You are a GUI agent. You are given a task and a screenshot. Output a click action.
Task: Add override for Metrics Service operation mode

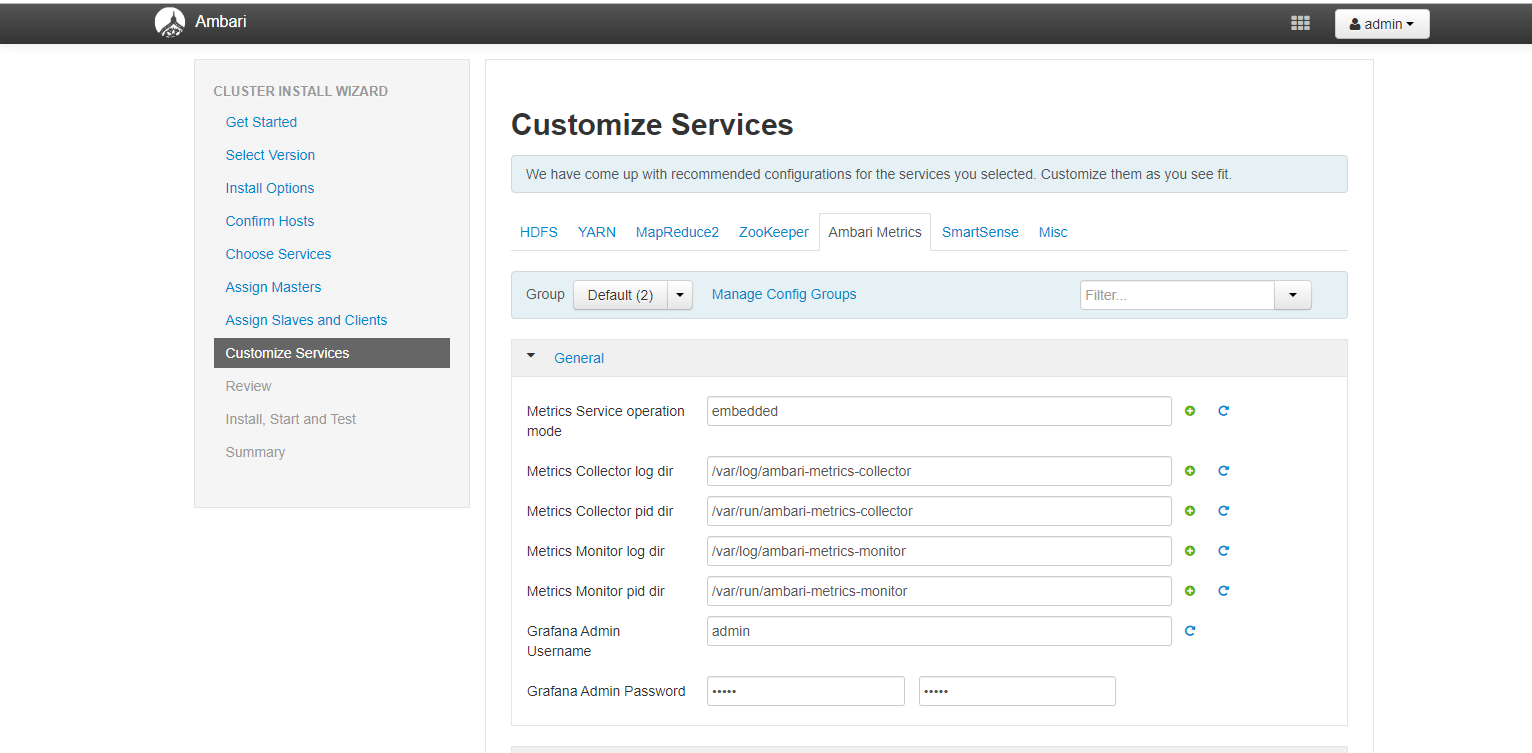click(x=1190, y=411)
